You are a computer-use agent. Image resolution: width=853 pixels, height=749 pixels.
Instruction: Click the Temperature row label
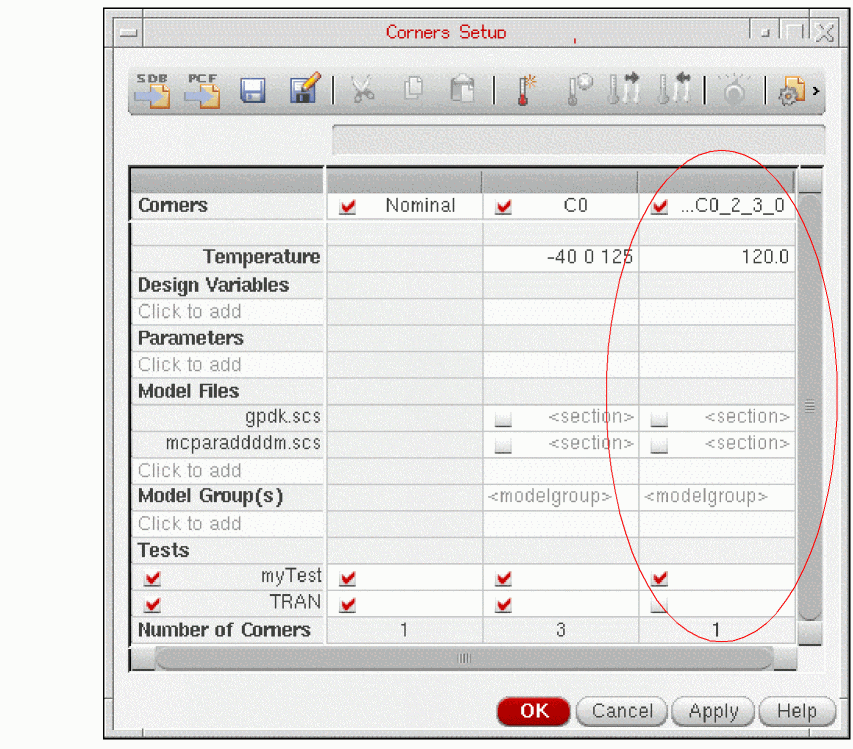point(261,257)
